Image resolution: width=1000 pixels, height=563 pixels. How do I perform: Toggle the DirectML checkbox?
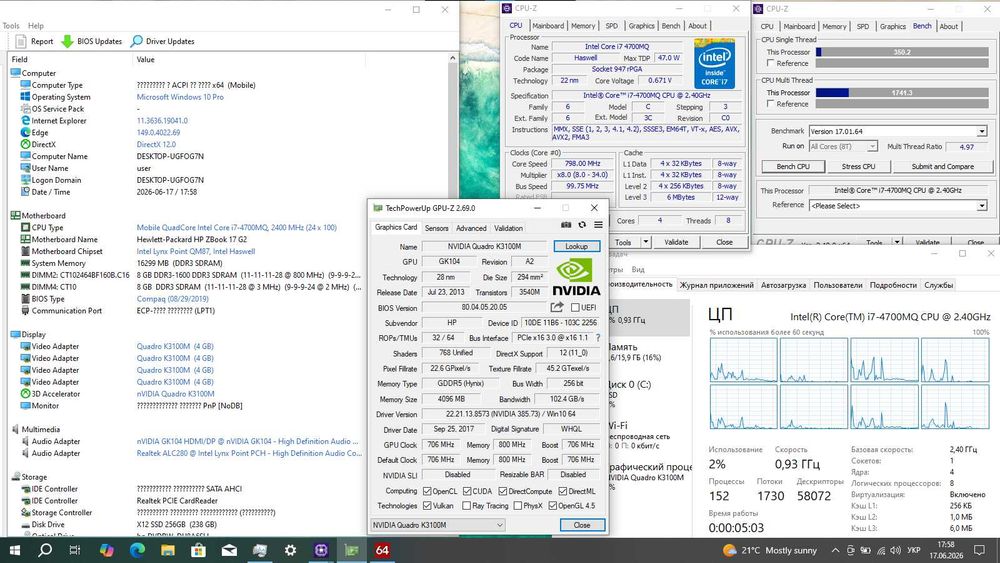tap(562, 491)
